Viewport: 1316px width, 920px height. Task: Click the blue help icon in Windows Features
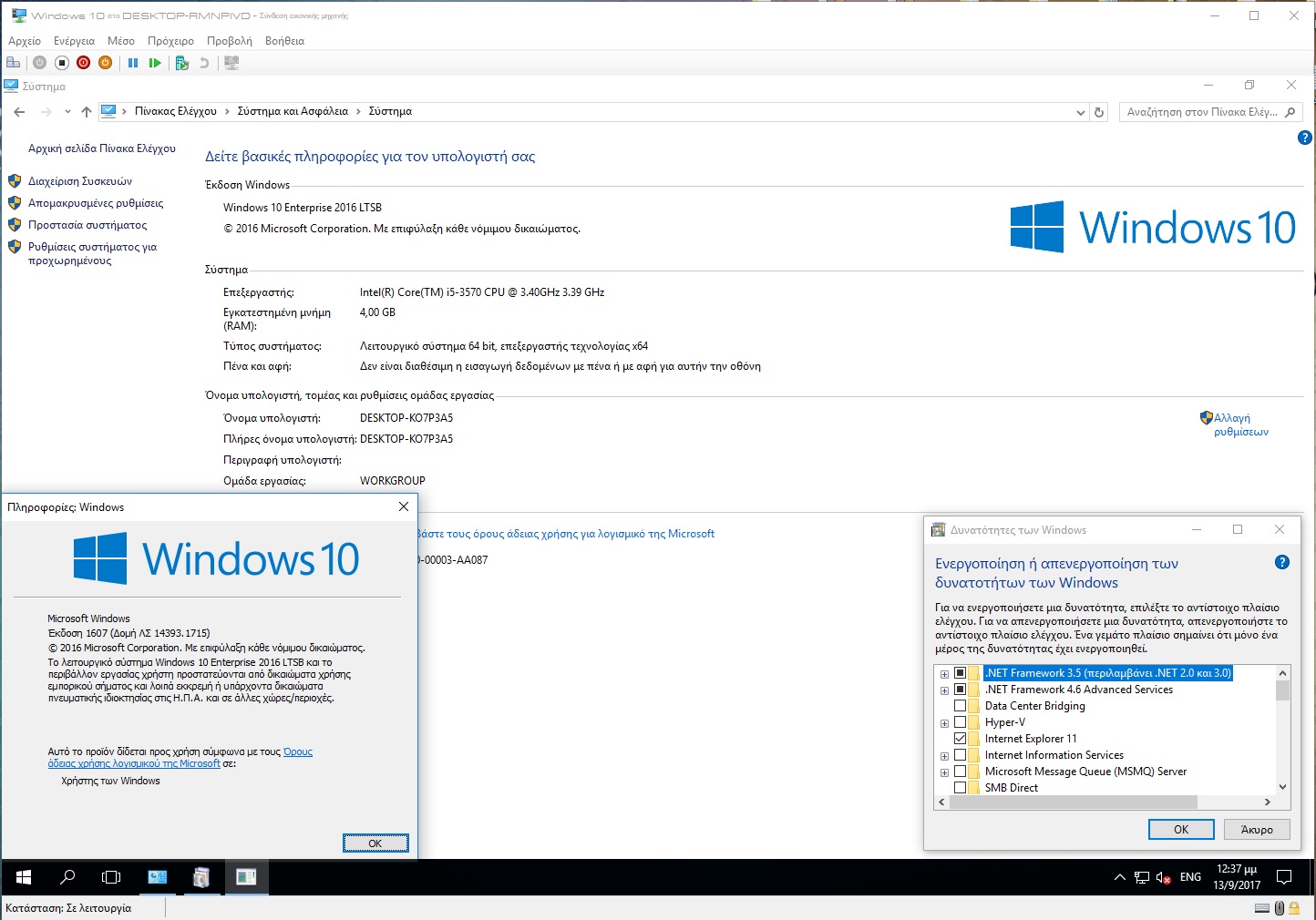pos(1281,563)
